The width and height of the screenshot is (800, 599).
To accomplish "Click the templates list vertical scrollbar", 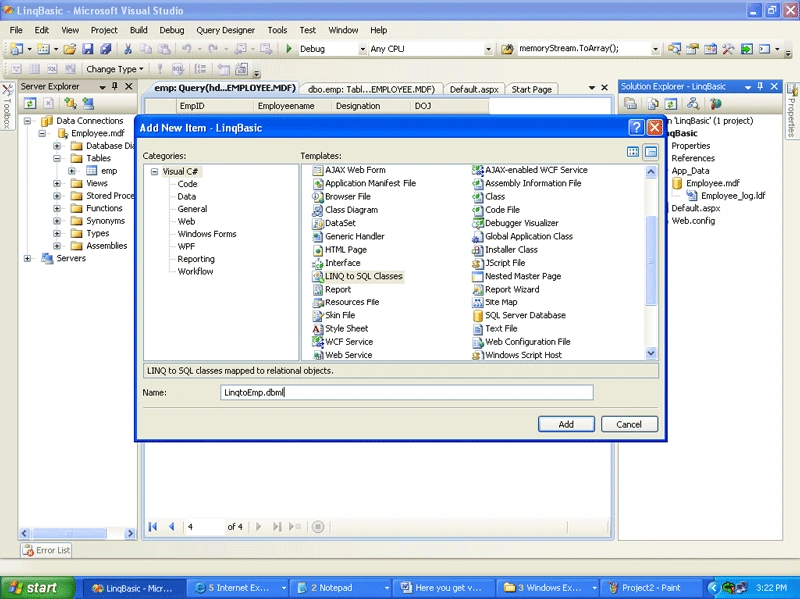I will point(651,262).
